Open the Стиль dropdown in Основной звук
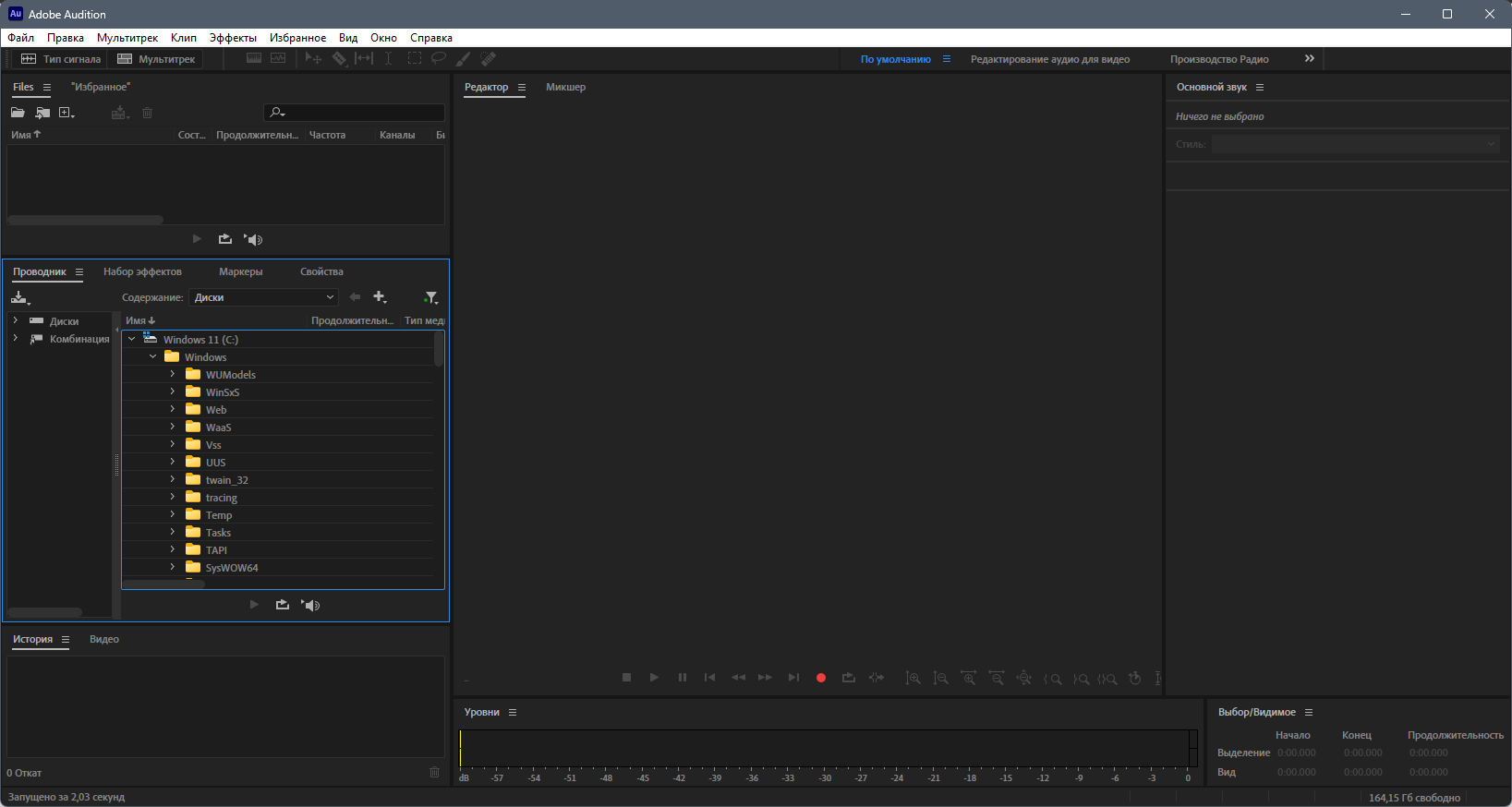Viewport: 1512px width, 807px height. [1355, 144]
